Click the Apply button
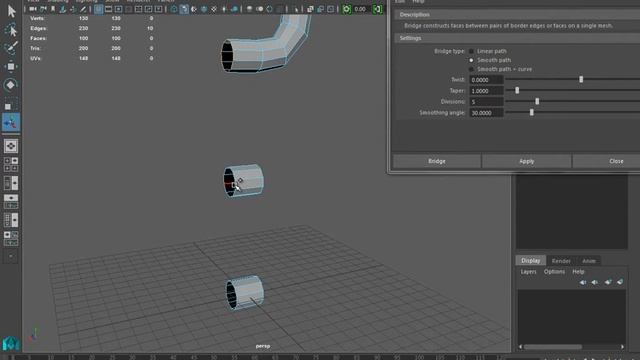The image size is (640, 360). [x=527, y=161]
